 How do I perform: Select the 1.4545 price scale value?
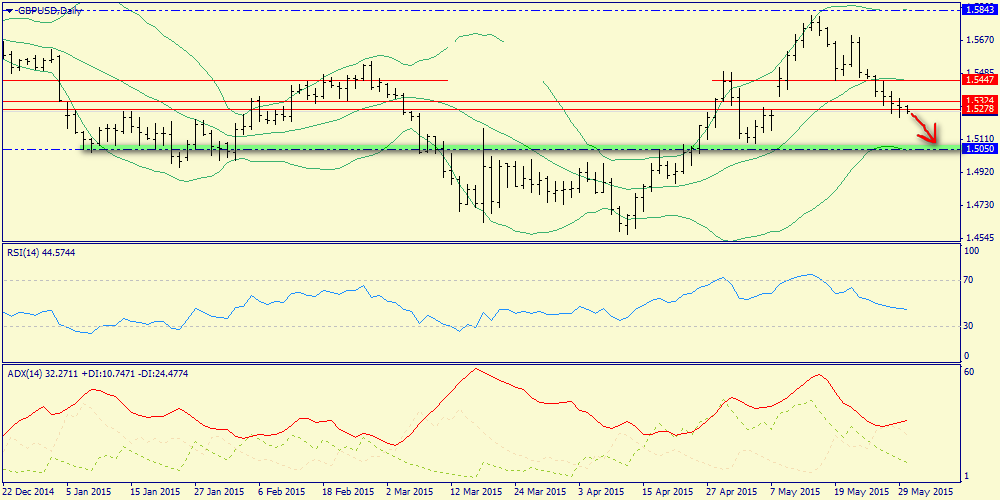980,237
